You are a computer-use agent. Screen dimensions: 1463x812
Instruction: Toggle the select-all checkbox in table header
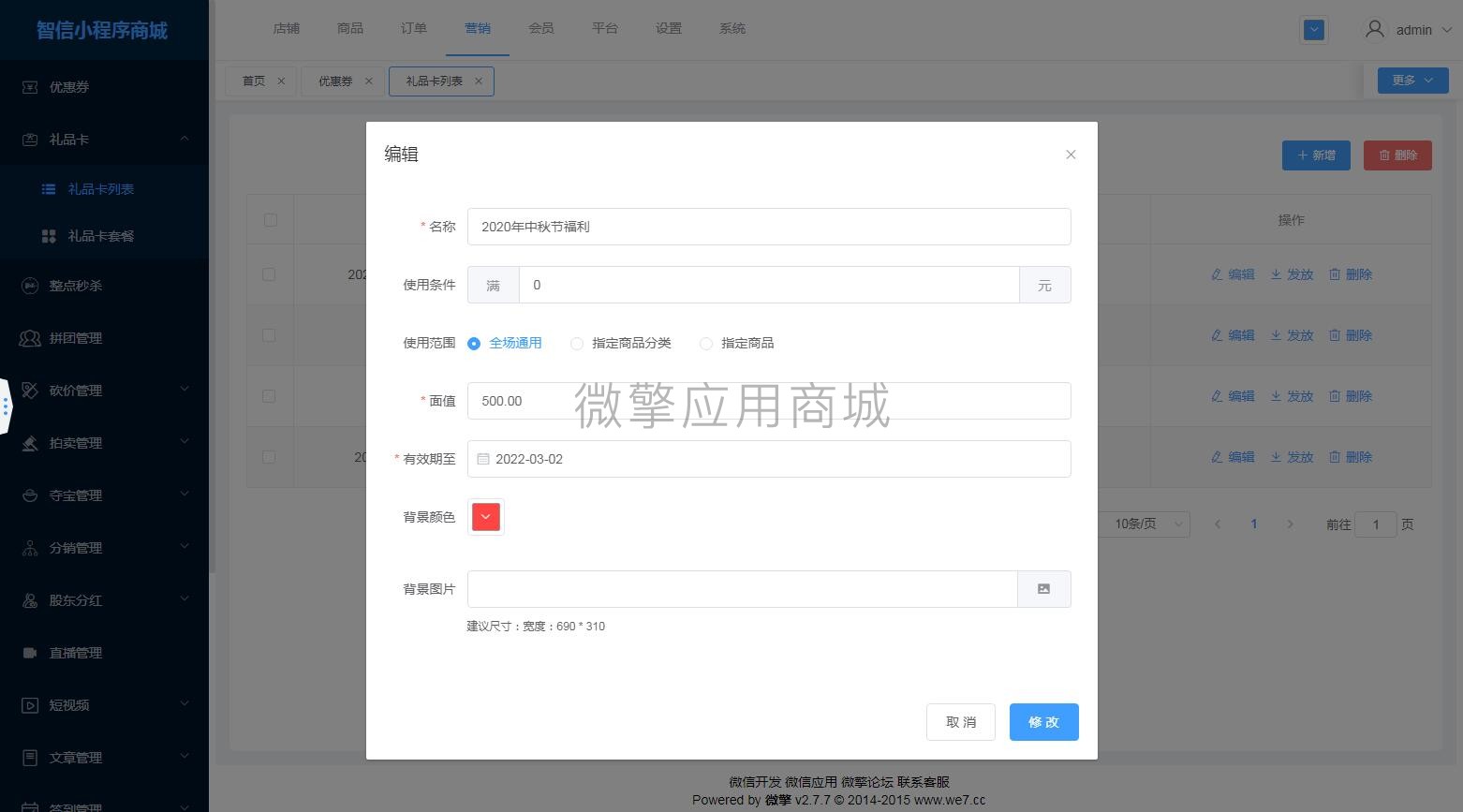[x=271, y=220]
